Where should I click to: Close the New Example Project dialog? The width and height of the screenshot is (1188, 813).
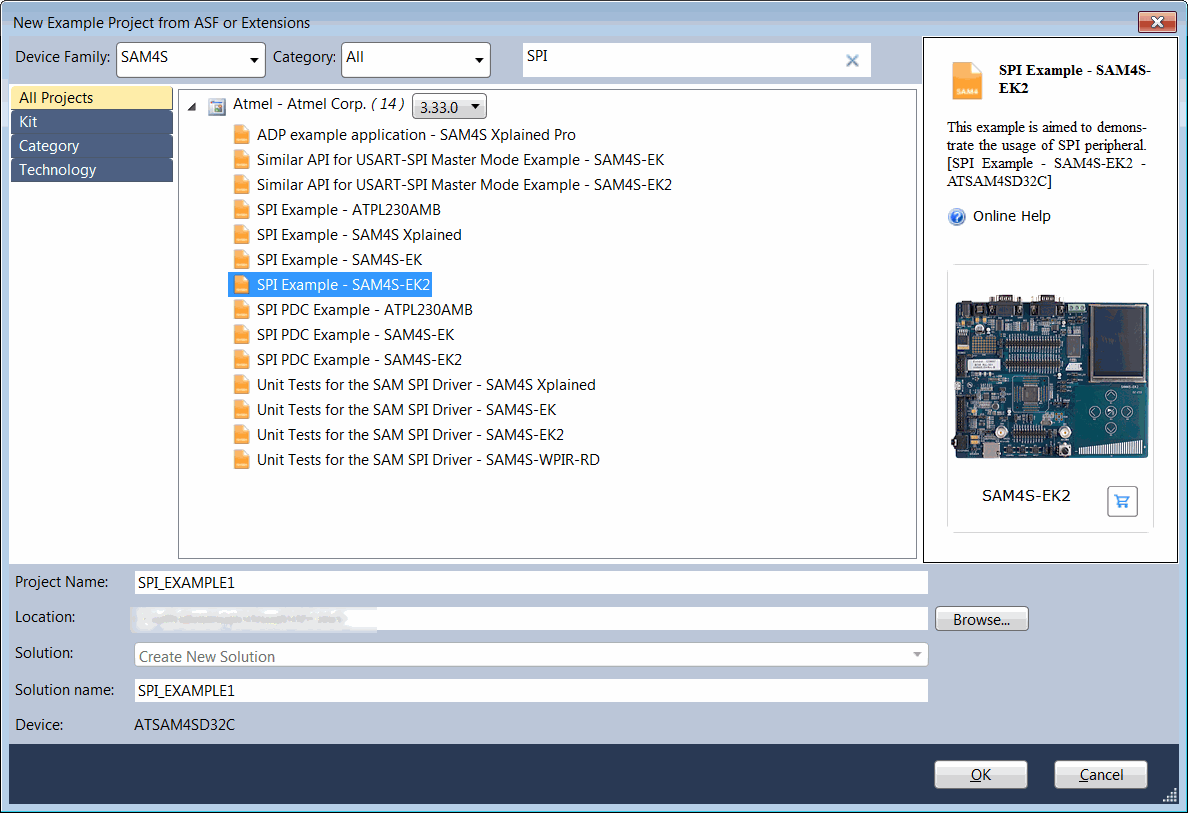[1157, 22]
